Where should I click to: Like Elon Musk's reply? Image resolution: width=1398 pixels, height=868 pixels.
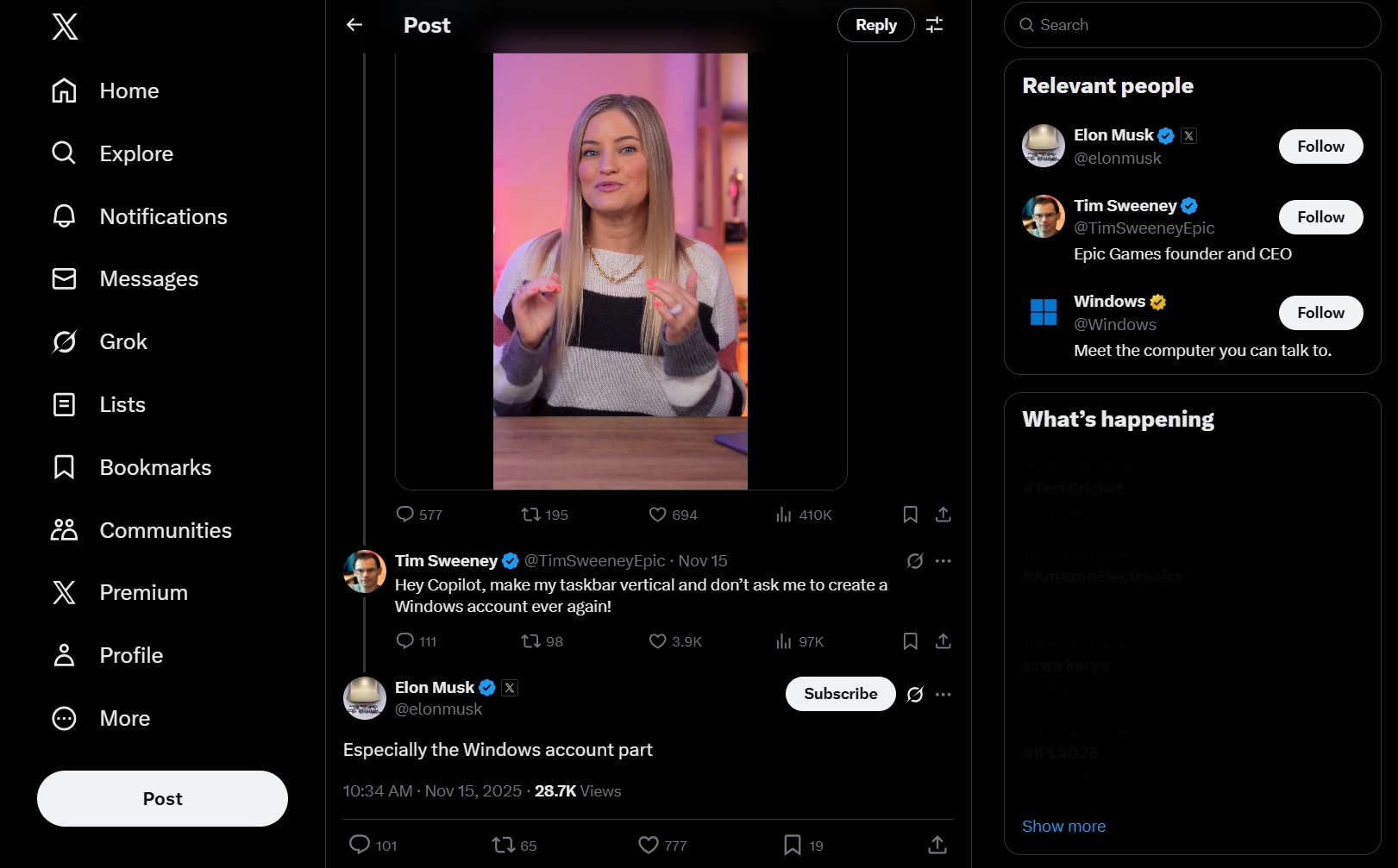[x=647, y=846]
